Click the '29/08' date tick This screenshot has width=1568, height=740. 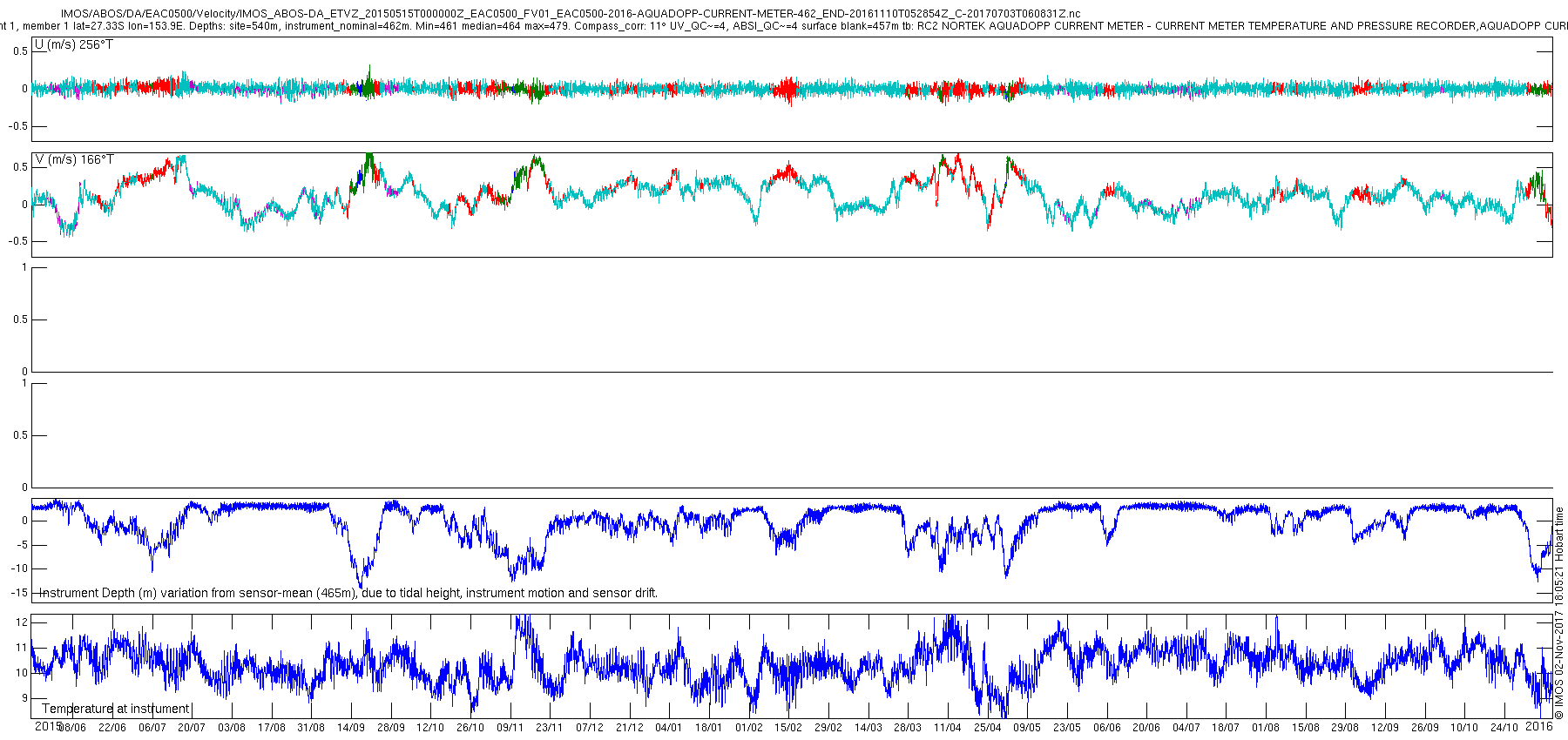[x=1345, y=728]
